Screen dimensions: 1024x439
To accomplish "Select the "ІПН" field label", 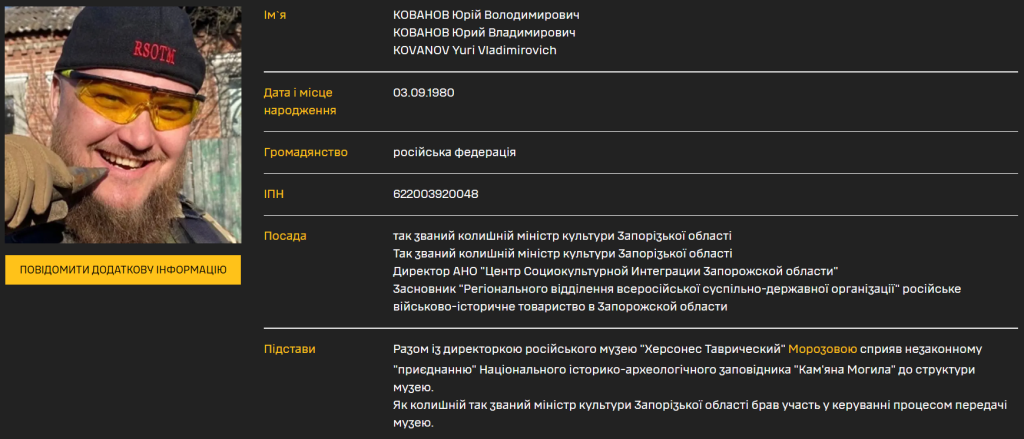I will click(273, 194).
